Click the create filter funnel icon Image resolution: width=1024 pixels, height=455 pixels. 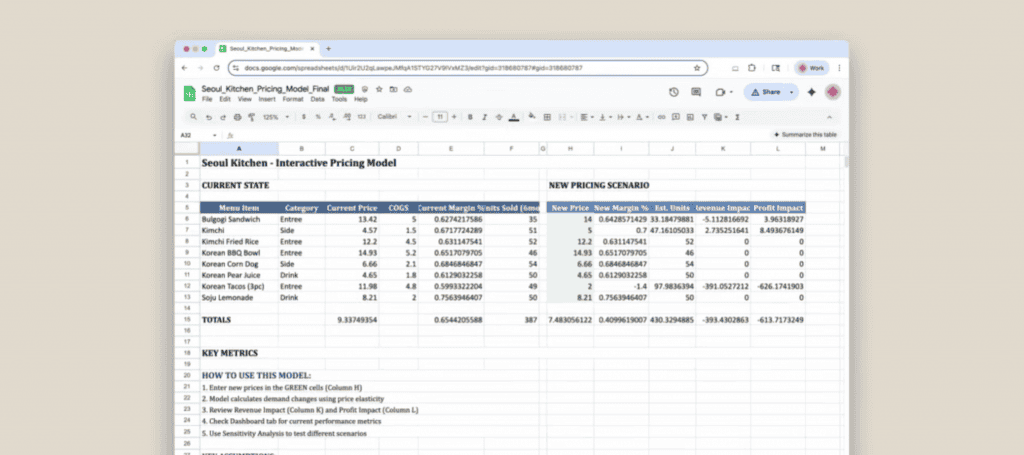tap(705, 117)
